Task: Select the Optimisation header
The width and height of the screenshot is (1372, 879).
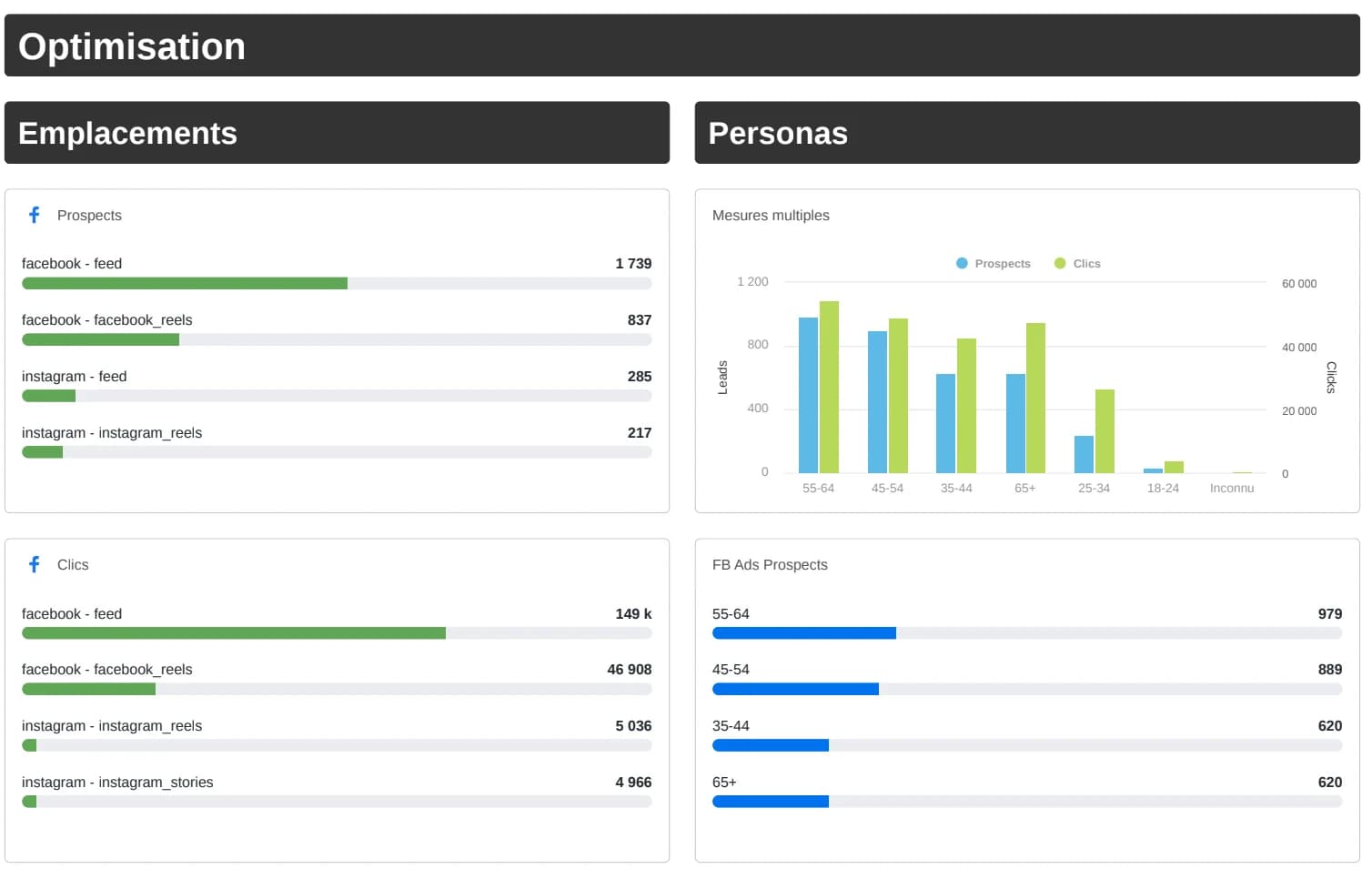Action: pyautogui.click(x=682, y=45)
